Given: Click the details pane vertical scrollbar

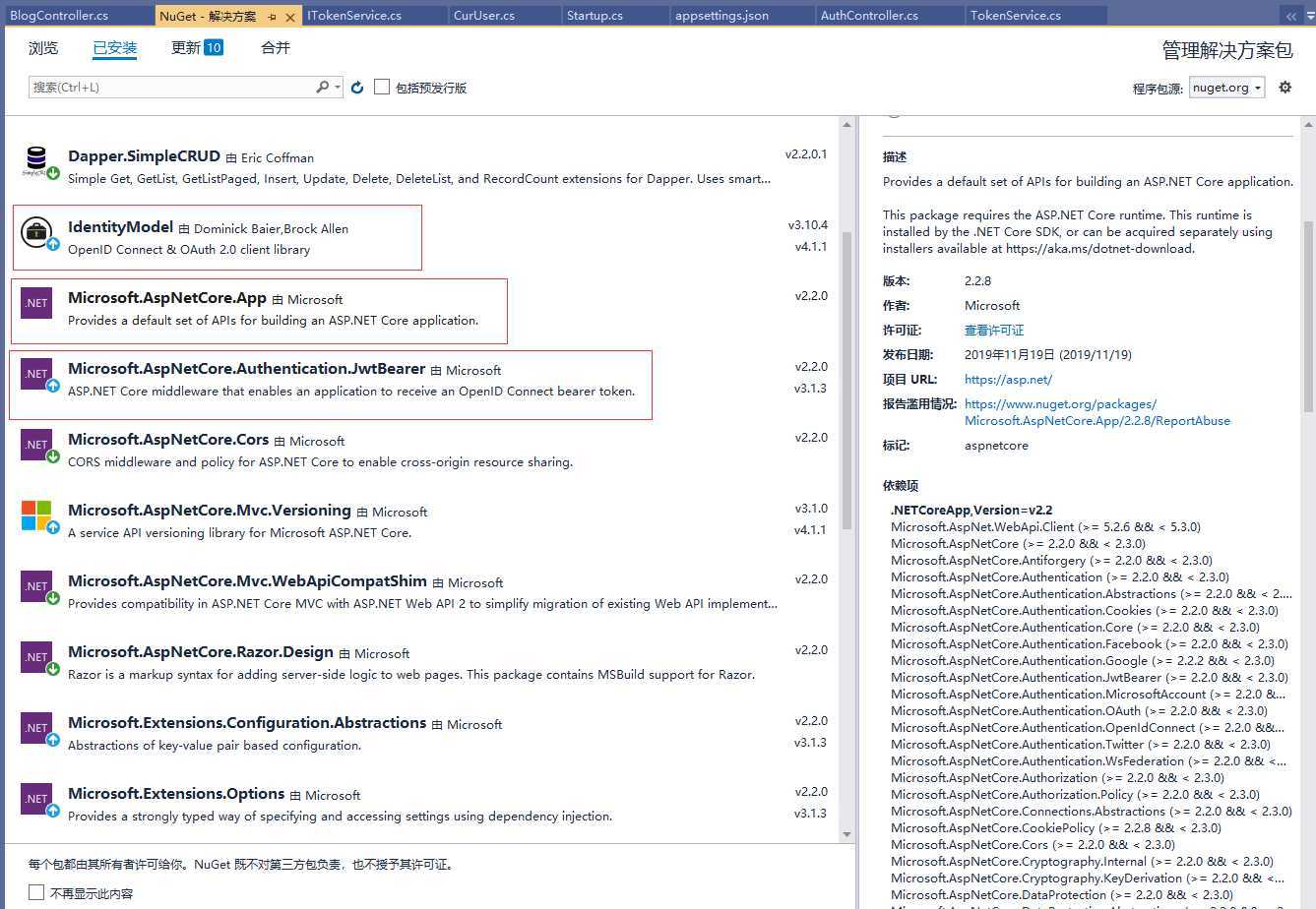Looking at the screenshot, I should tap(1309, 315).
